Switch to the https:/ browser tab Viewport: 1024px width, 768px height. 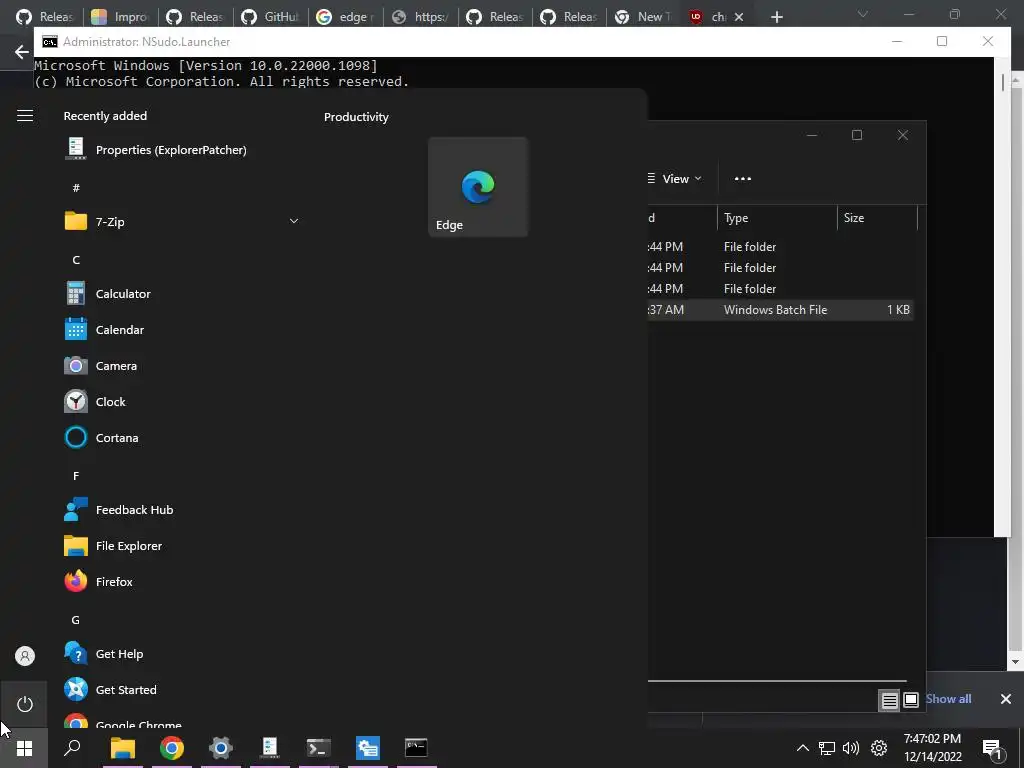[420, 17]
